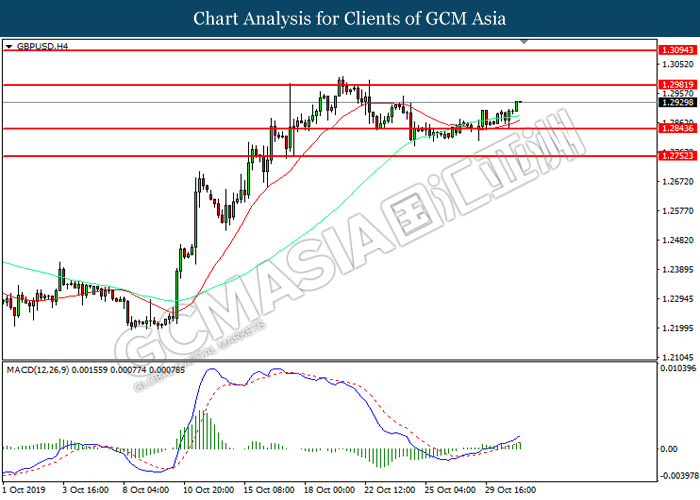The image size is (700, 500).
Task: Click the 1.24820 price axis value
Action: pos(678,240)
